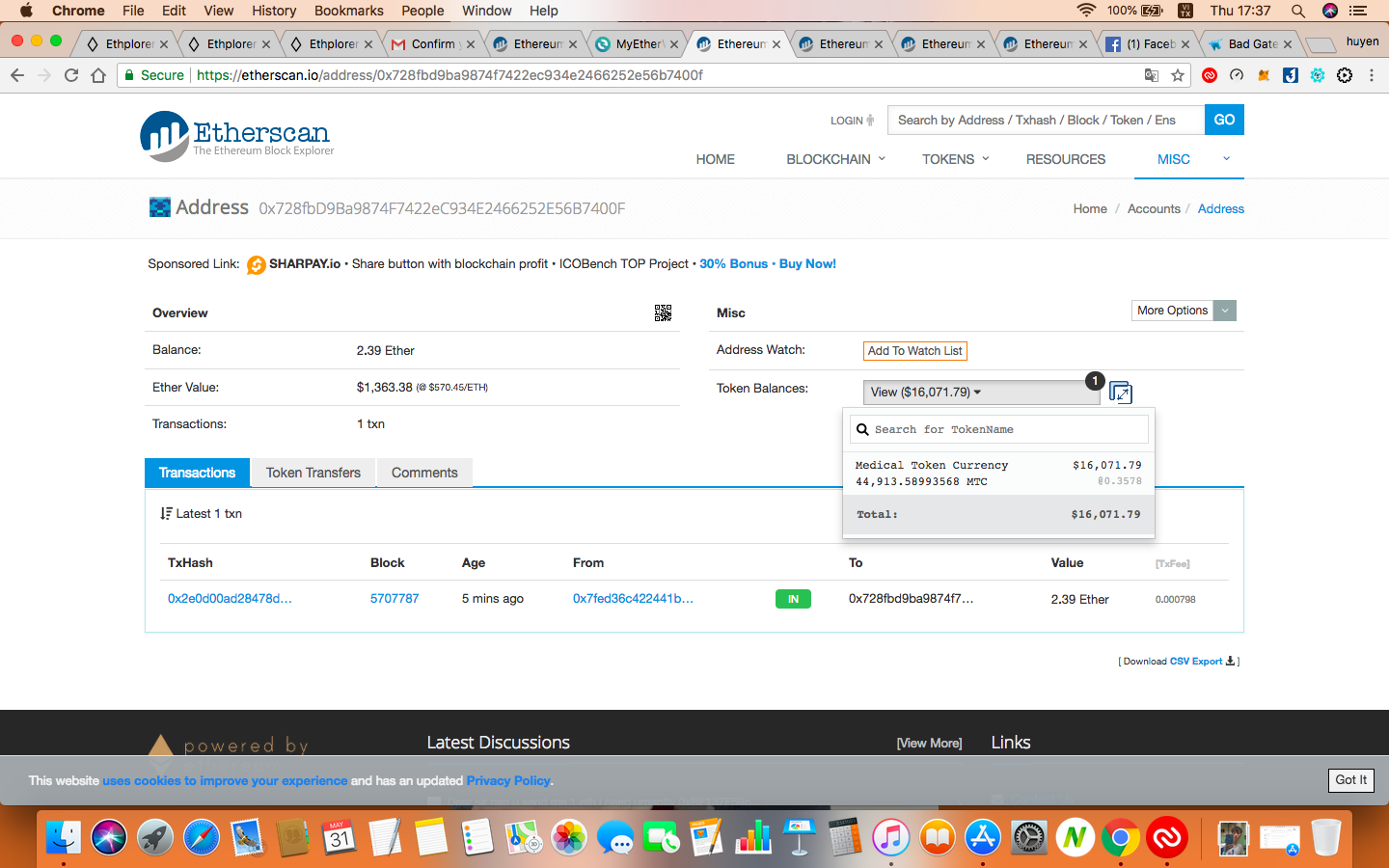Dismiss the cookie notice with Got It
Image resolution: width=1389 pixels, height=868 pixels.
1350,780
